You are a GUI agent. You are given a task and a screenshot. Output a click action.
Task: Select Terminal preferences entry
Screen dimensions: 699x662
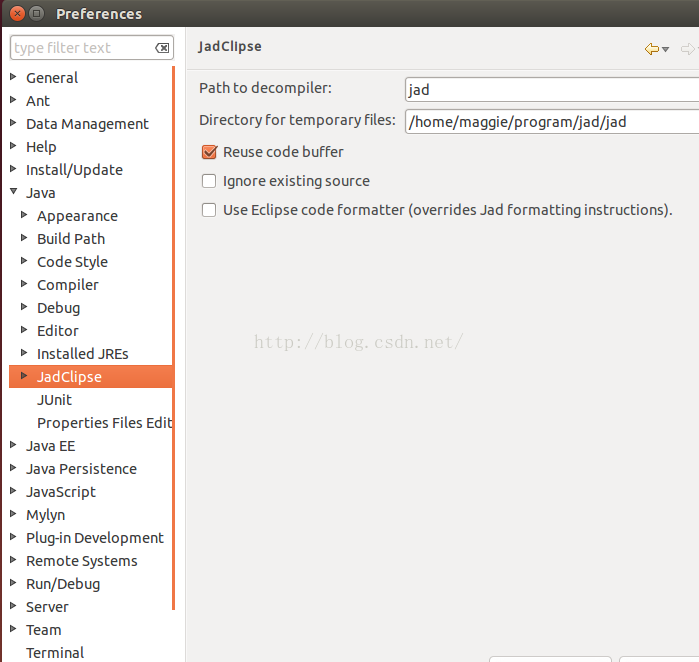pos(55,653)
